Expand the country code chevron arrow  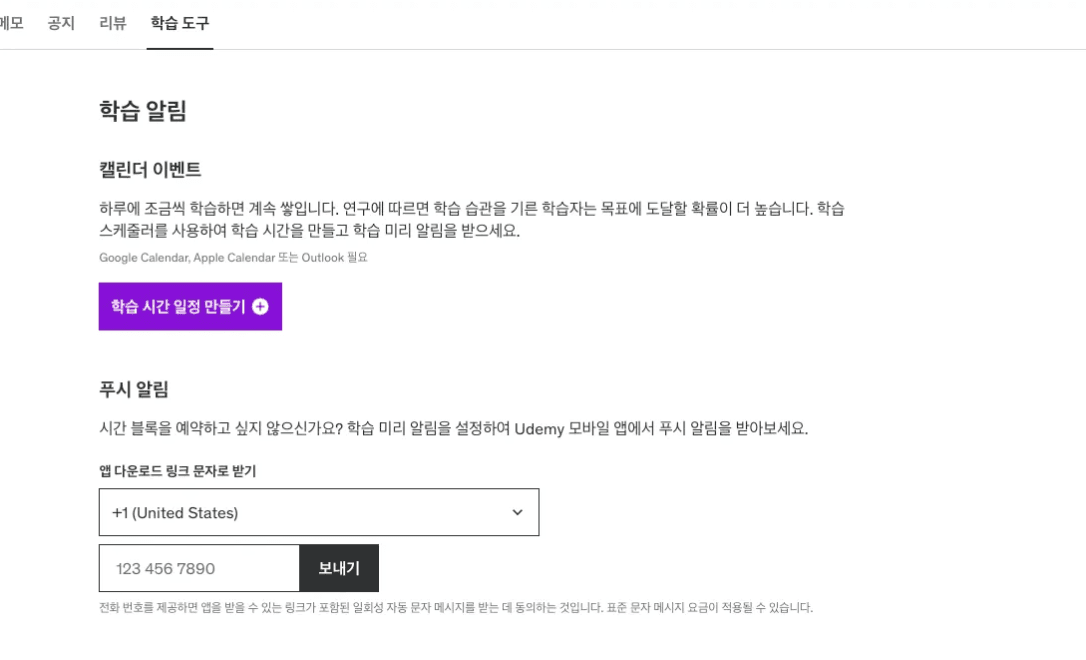click(x=517, y=512)
